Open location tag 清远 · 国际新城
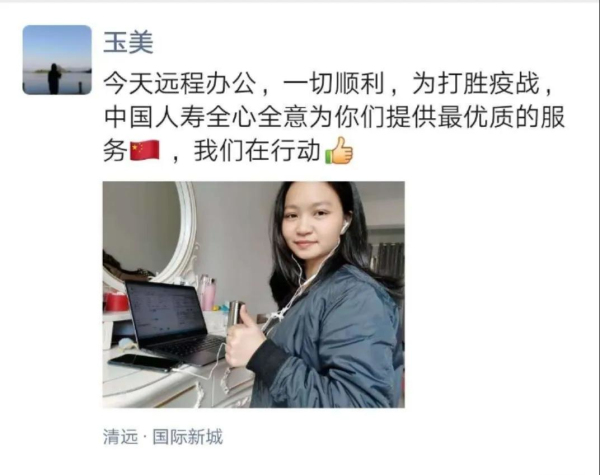Screen dimensions: 600x475 click(163, 437)
